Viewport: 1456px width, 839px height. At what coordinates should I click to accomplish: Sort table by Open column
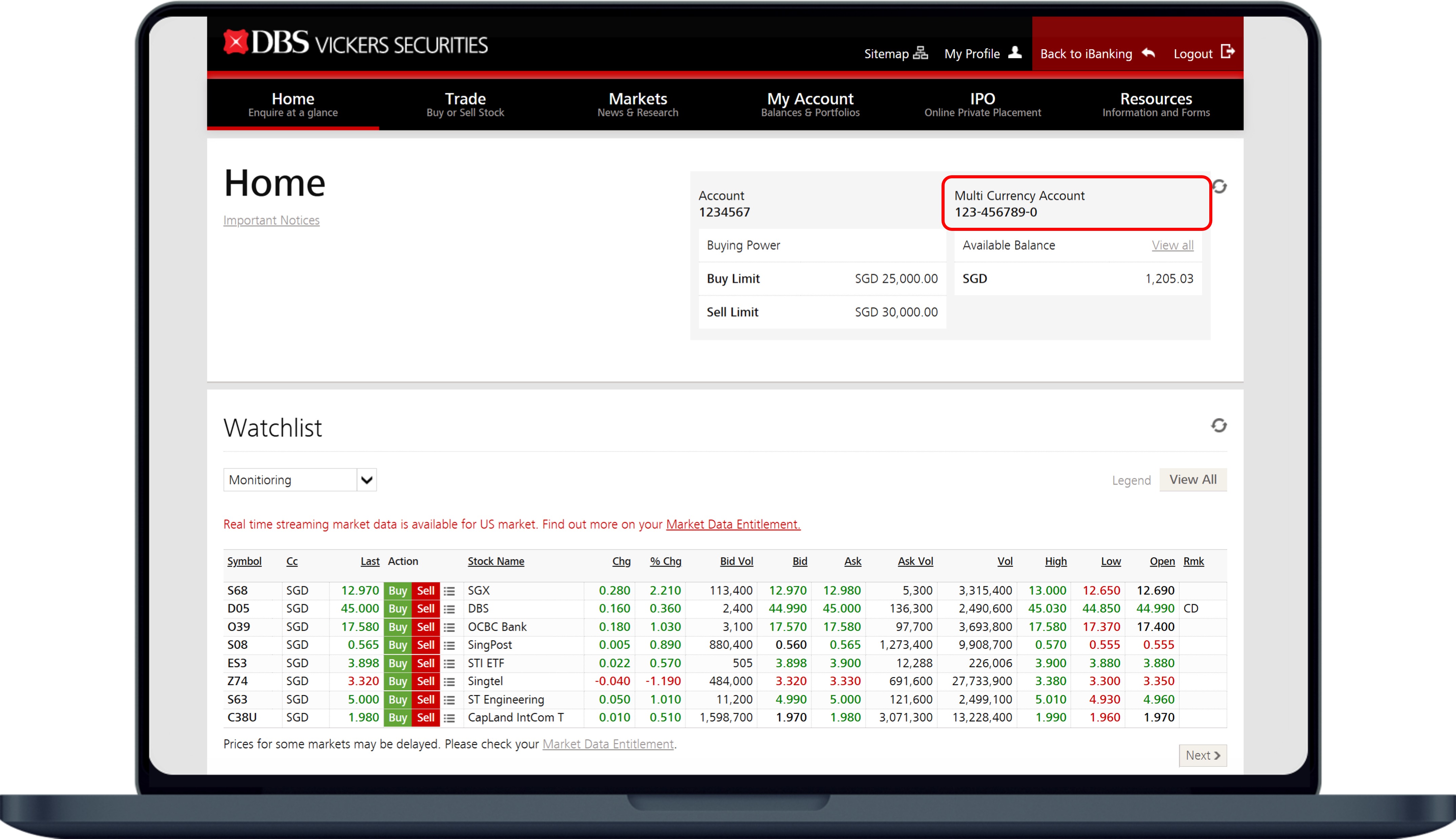point(1162,561)
